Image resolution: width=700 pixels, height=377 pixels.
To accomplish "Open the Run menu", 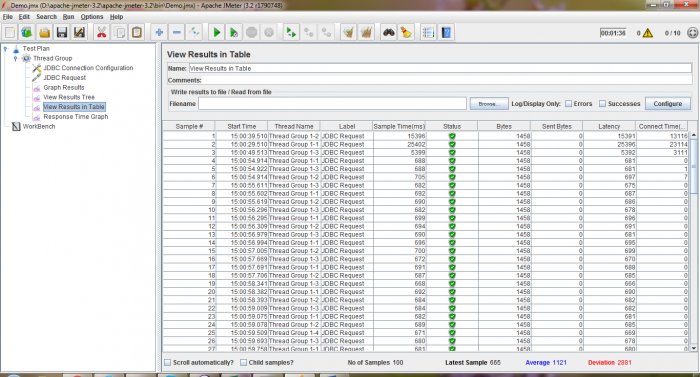I will tap(68, 17).
